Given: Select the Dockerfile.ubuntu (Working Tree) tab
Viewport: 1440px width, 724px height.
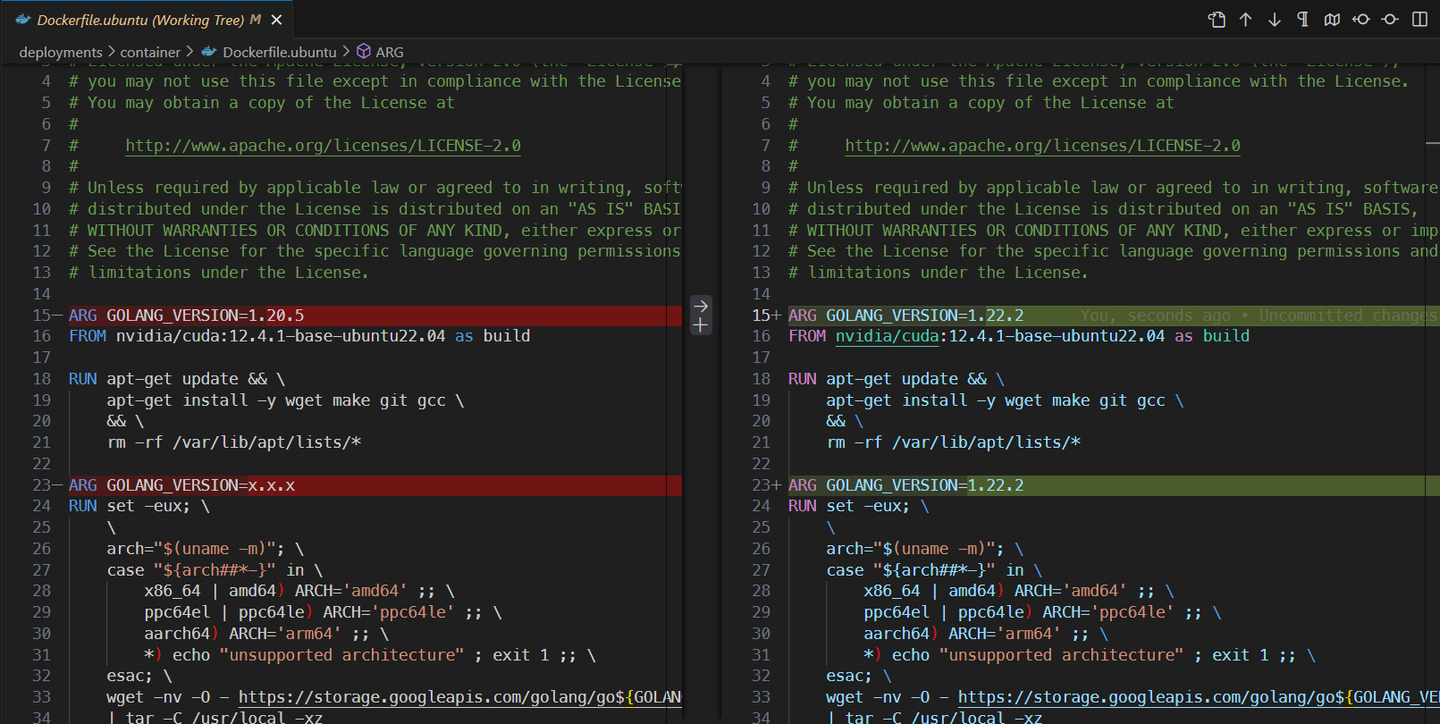Looking at the screenshot, I should 148,20.
